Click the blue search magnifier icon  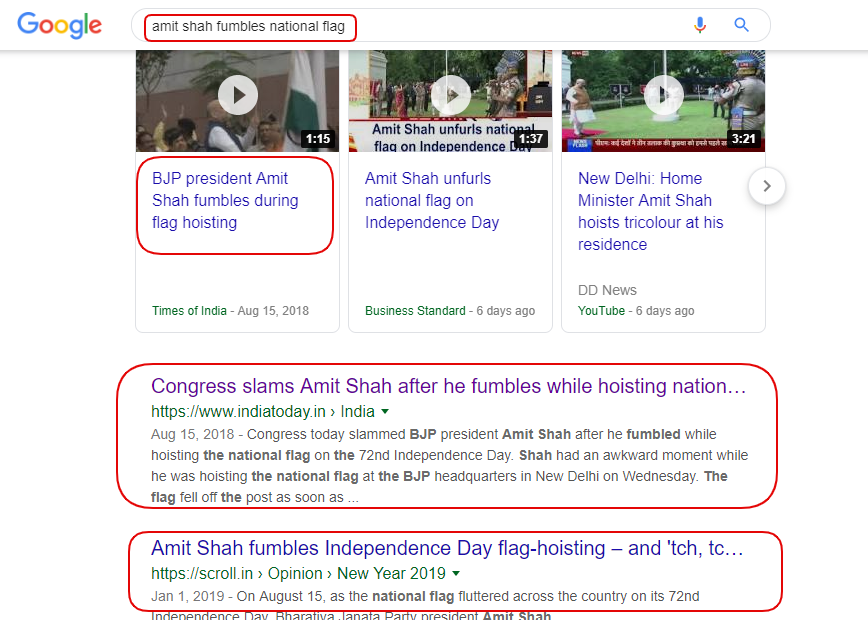[x=741, y=25]
